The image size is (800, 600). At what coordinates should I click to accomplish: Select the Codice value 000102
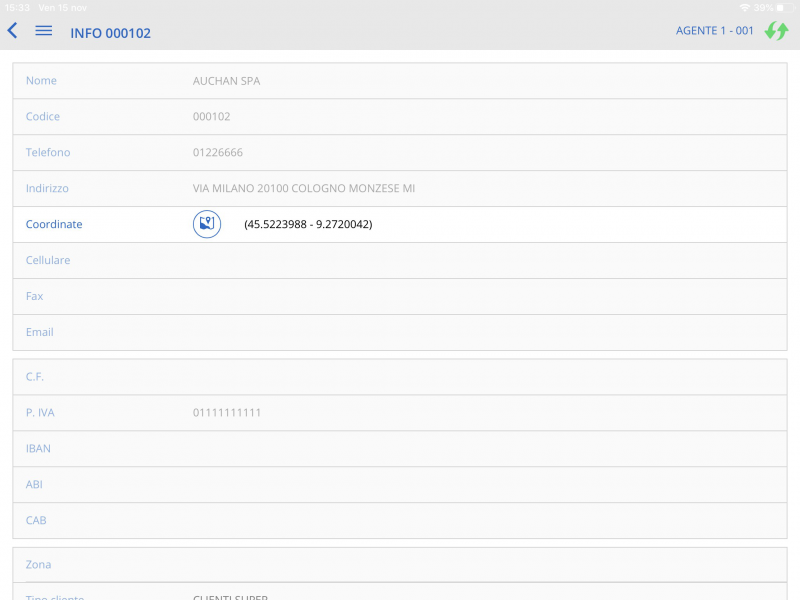click(211, 117)
